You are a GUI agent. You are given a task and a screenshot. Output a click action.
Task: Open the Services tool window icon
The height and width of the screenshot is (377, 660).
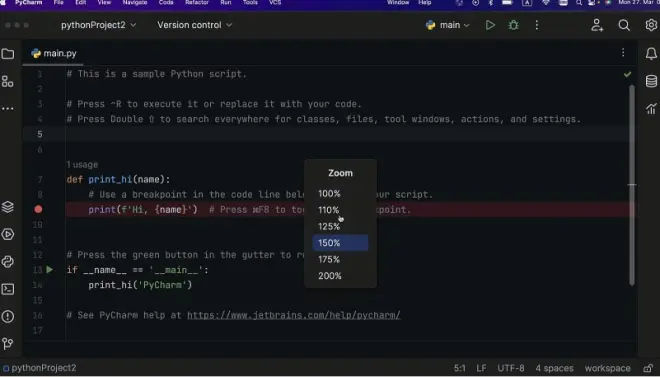(8, 234)
